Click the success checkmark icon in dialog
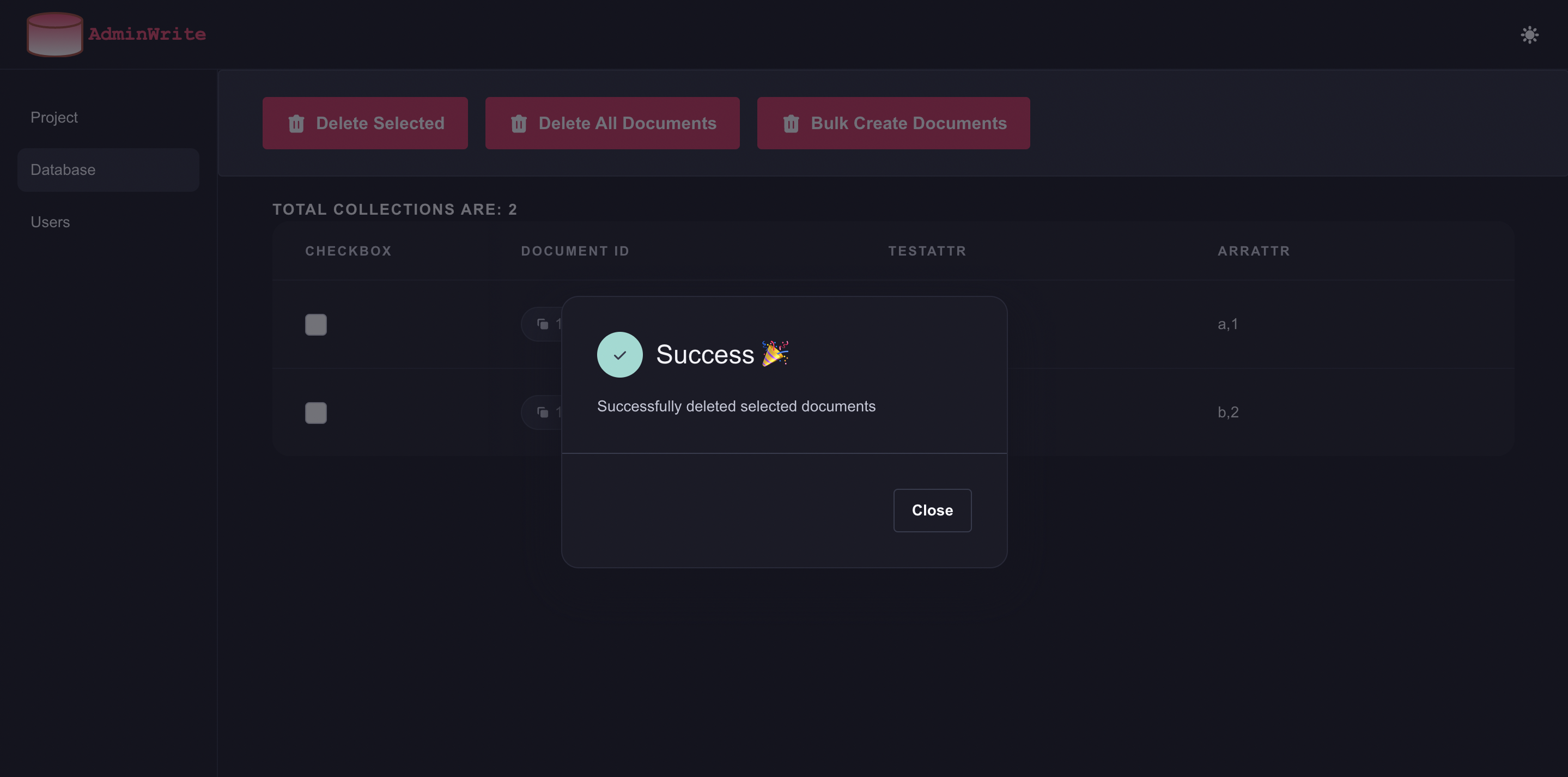1568x777 pixels. [620, 354]
